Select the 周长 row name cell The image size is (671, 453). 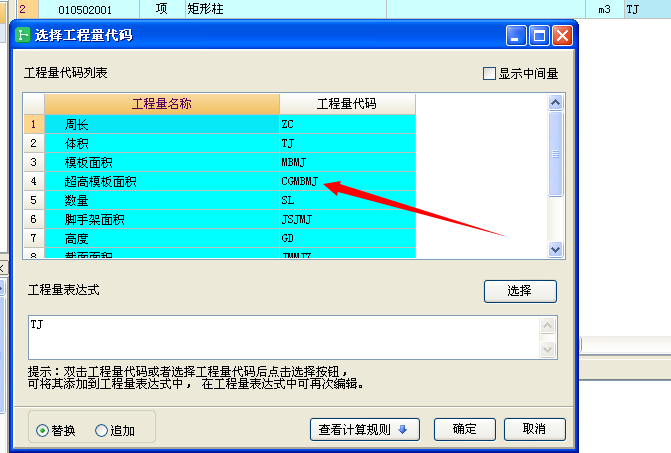[162, 124]
